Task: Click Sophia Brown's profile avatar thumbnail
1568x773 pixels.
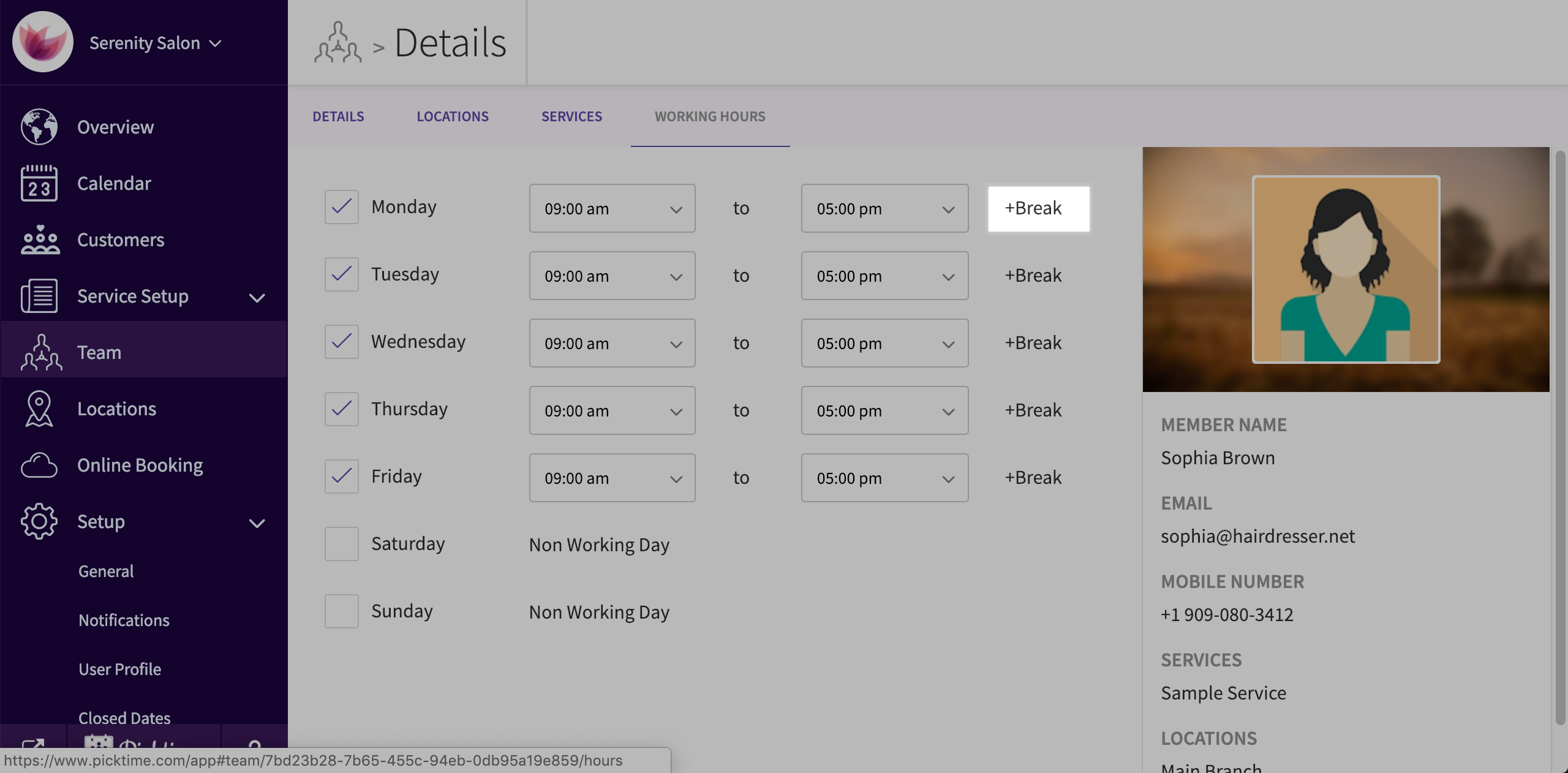Action: point(1346,270)
